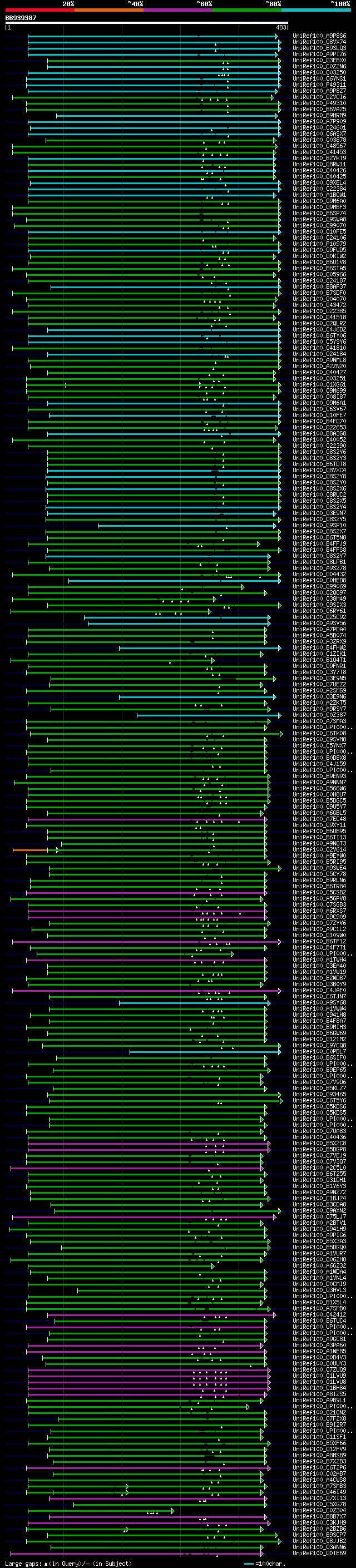Viewport: 356px width, 1568px height.
Task: Select the UniRef100_Q8RUC2 label
Action: coord(319,495)
